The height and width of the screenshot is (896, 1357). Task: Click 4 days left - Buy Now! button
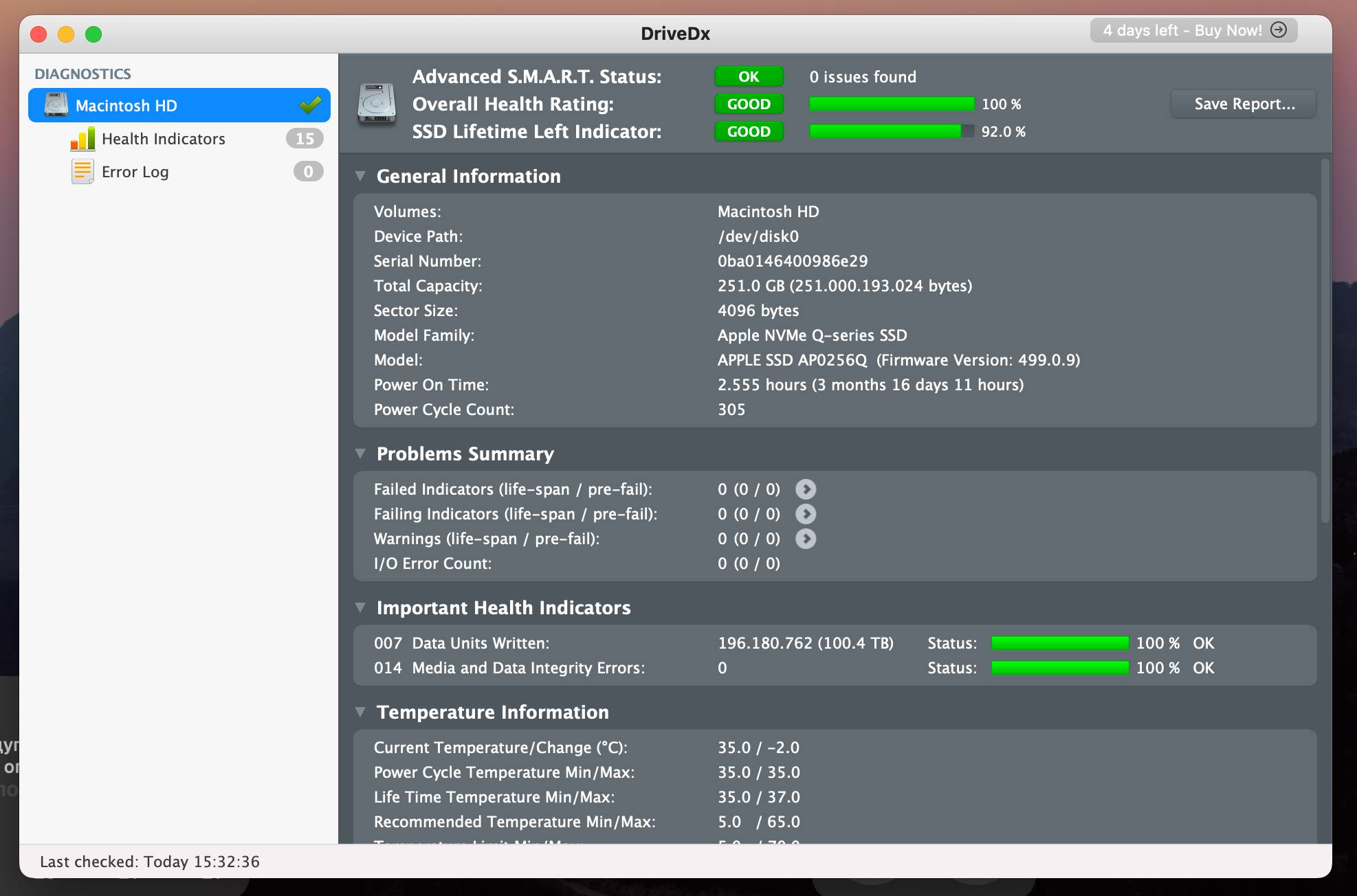[x=1193, y=30]
